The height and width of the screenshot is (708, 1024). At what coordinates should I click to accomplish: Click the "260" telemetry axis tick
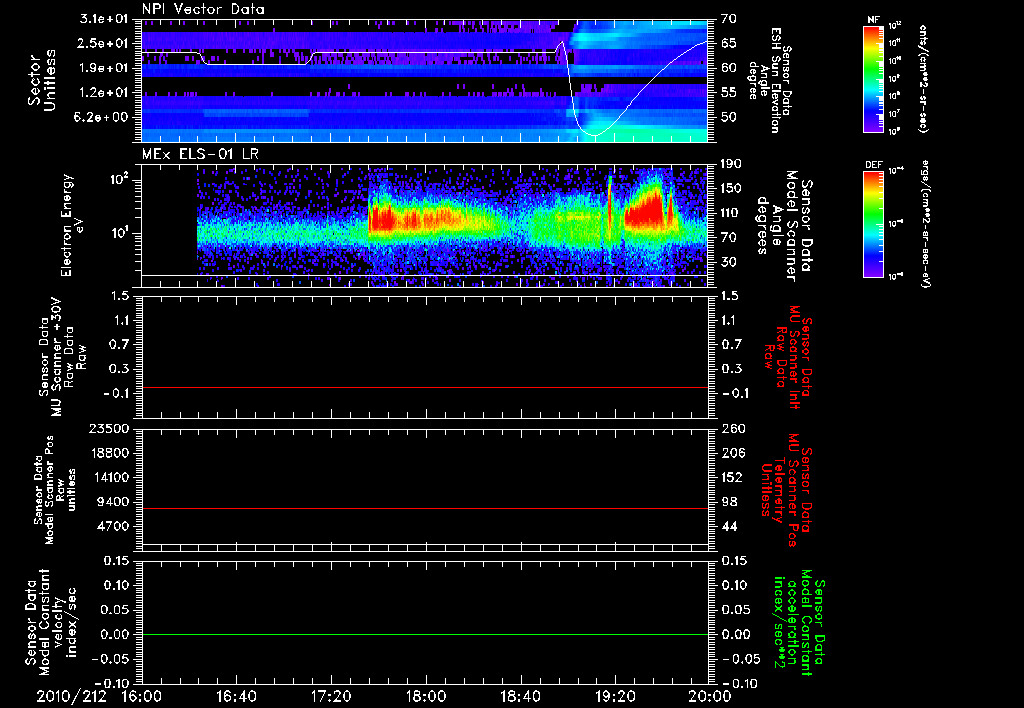(x=731, y=428)
